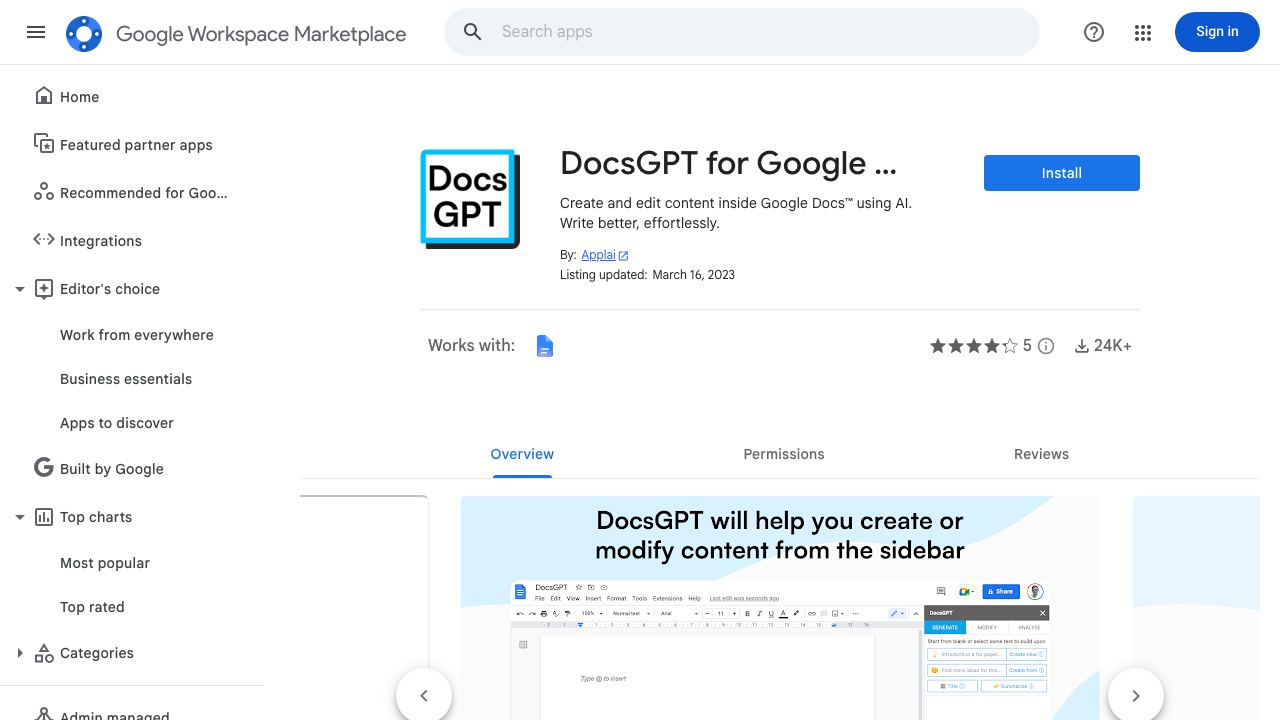This screenshot has width=1280, height=720.
Task: Switch to the Reviews tab
Action: pyautogui.click(x=1041, y=454)
